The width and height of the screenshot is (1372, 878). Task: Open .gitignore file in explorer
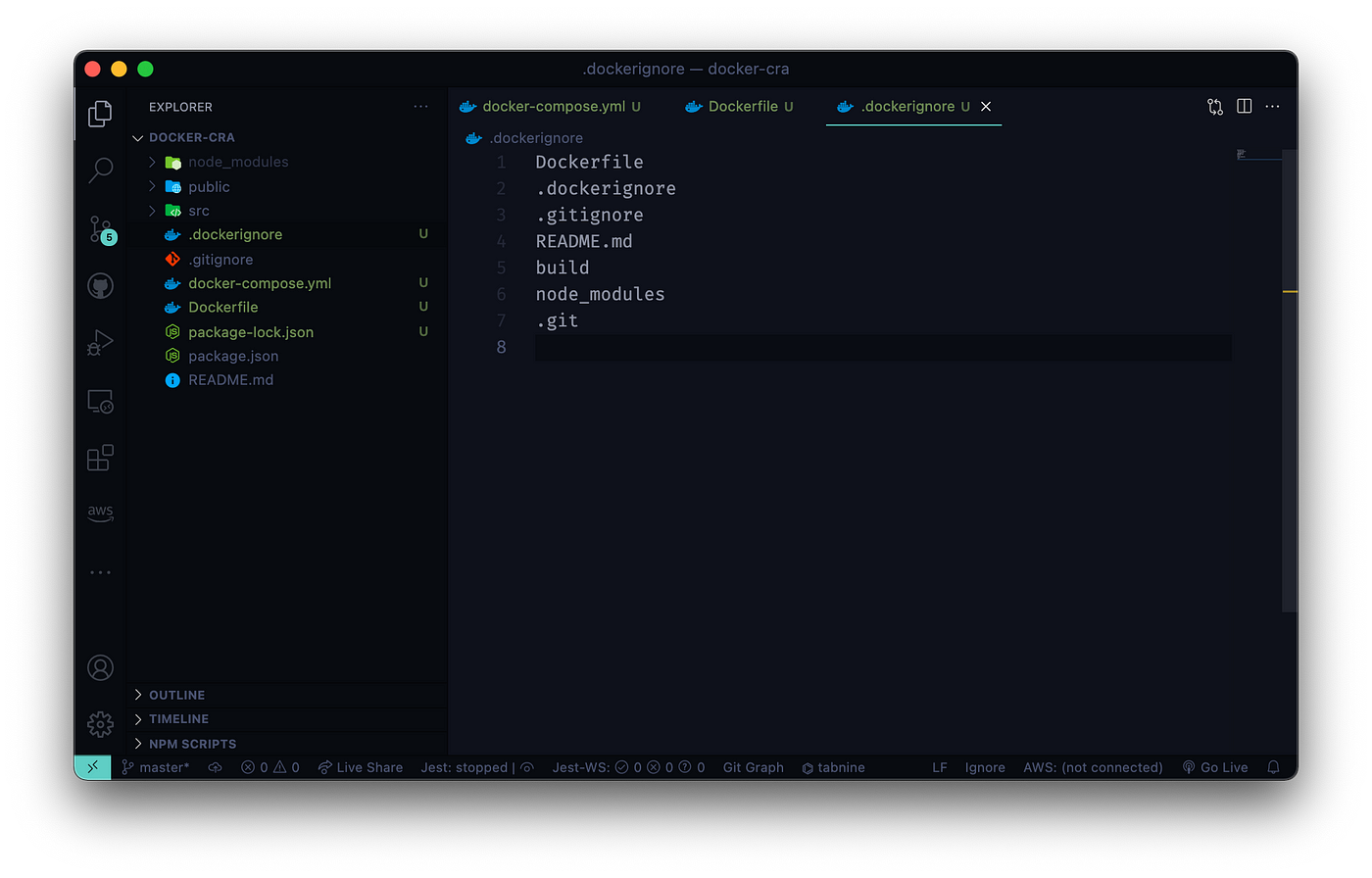click(x=220, y=260)
